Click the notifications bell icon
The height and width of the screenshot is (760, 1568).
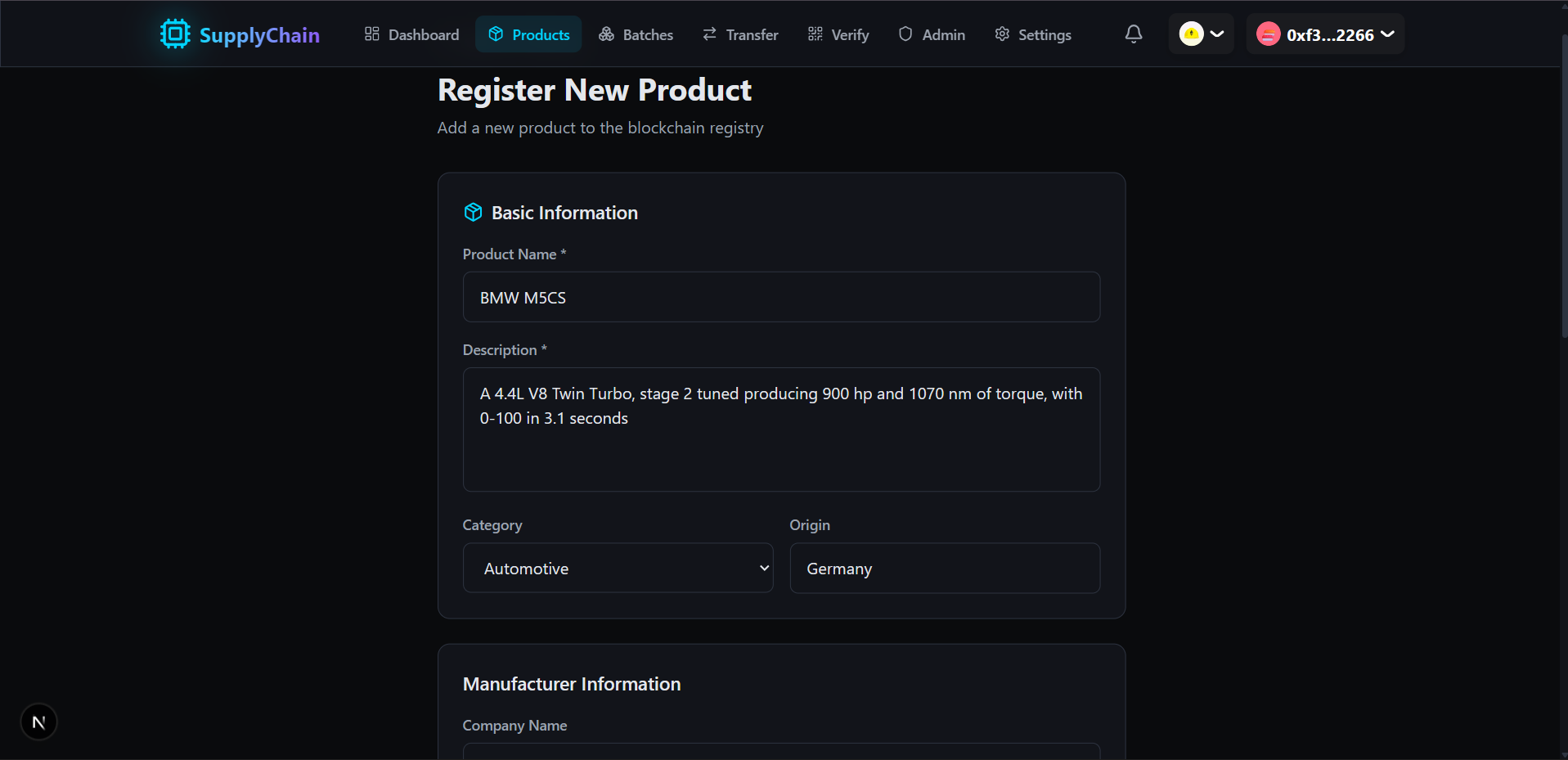click(1134, 34)
